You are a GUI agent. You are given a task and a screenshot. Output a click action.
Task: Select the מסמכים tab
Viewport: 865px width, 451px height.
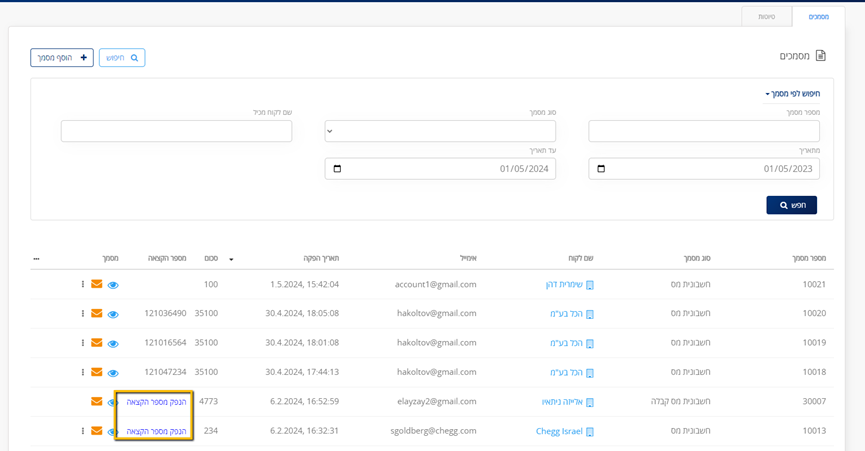818,17
